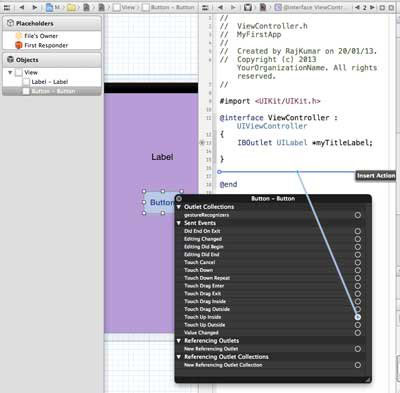Select Button - Button in the Objects outline
The image size is (400, 393).
point(52,91)
